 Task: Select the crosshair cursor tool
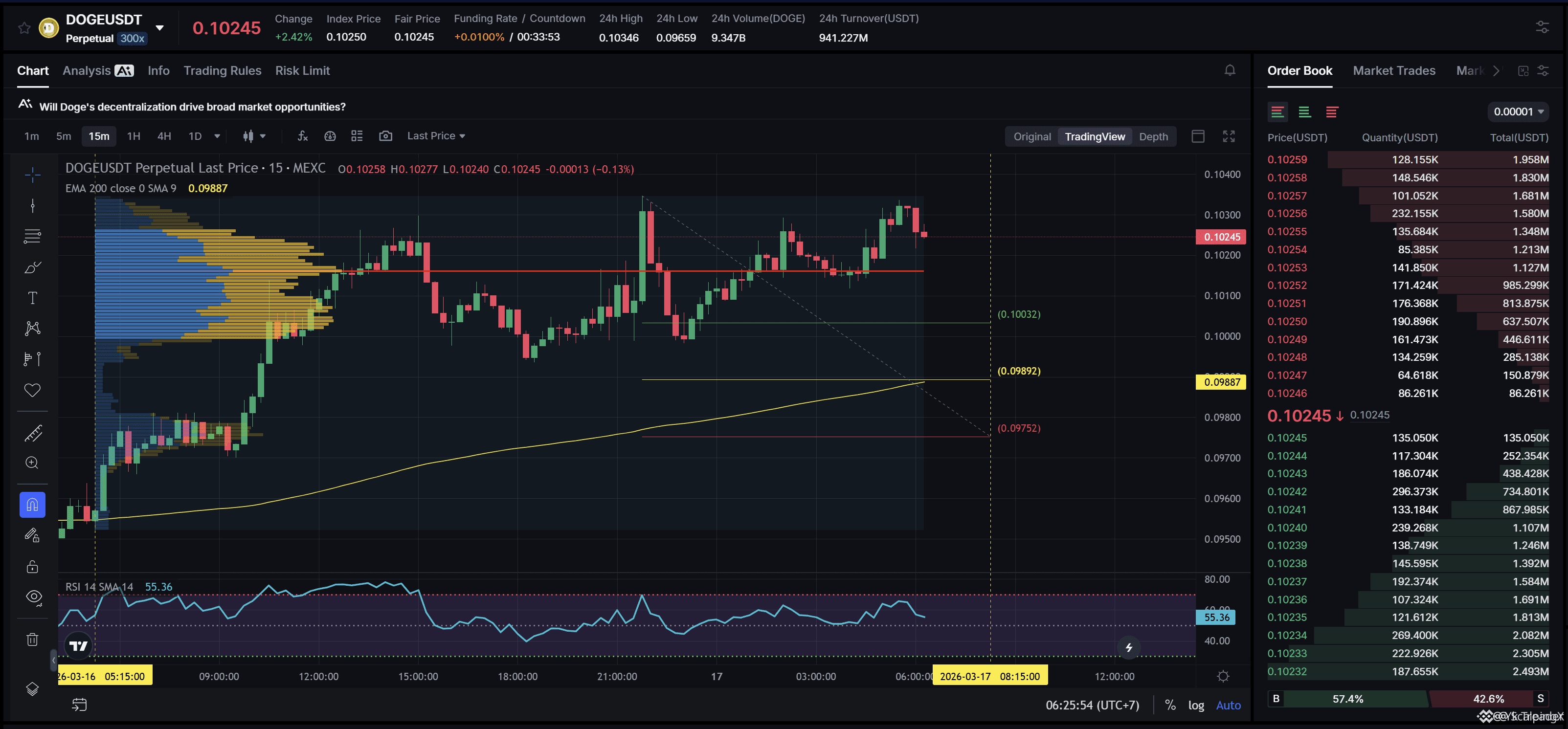(x=32, y=175)
